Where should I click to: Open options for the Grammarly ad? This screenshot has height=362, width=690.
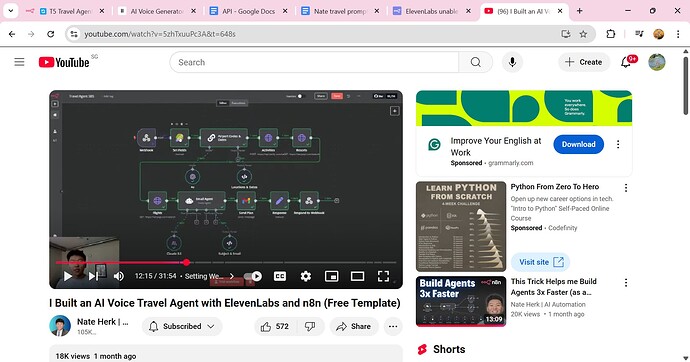pos(618,144)
